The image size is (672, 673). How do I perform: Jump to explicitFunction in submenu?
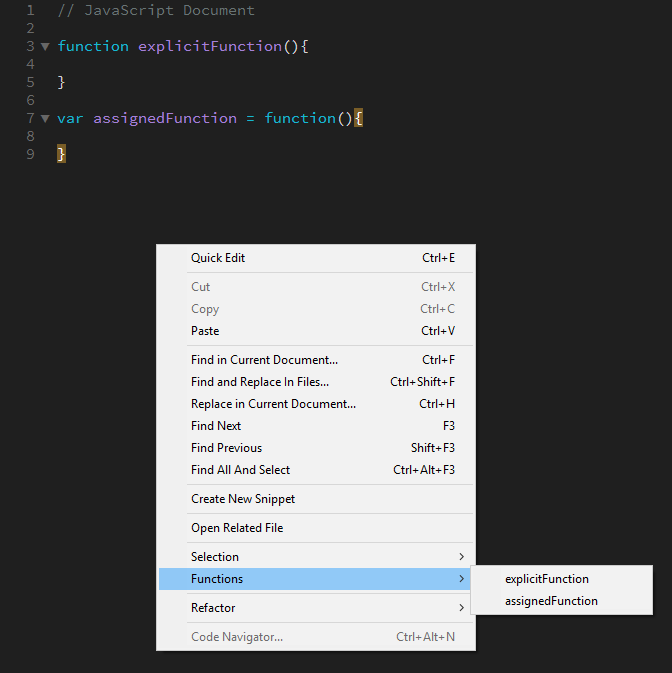click(x=547, y=579)
